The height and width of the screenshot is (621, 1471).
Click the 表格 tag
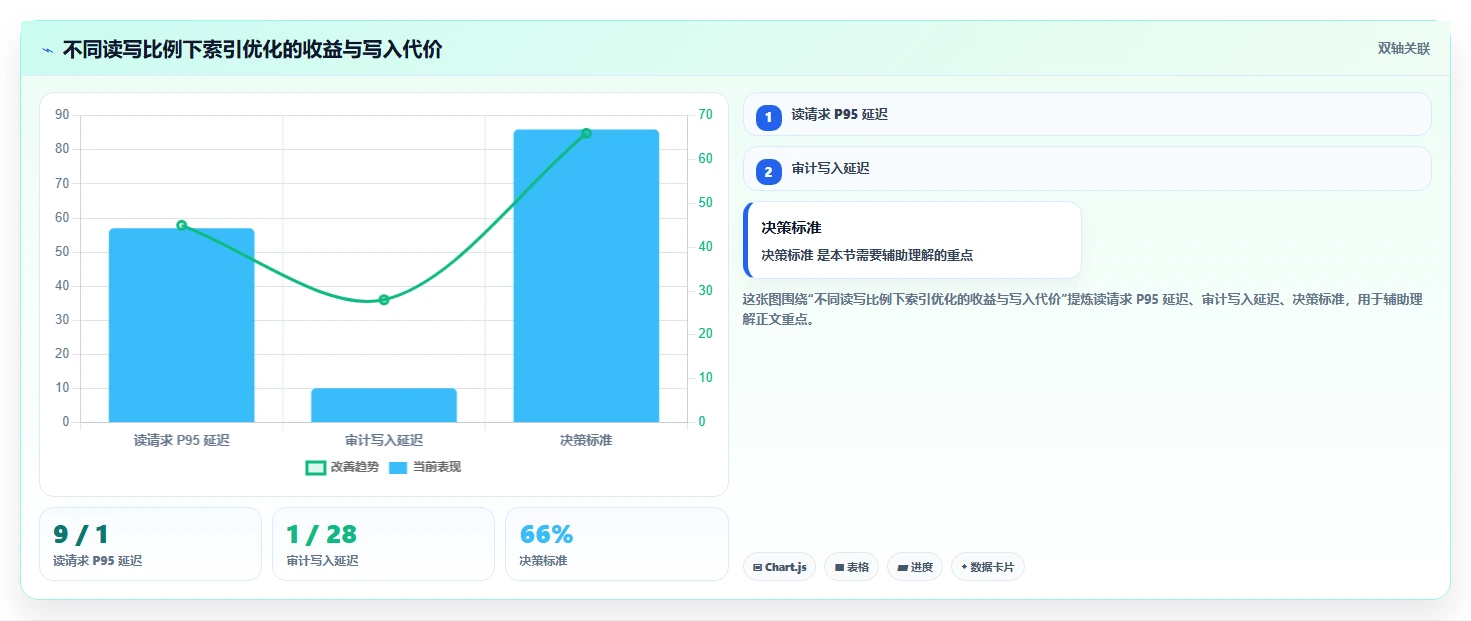point(851,567)
